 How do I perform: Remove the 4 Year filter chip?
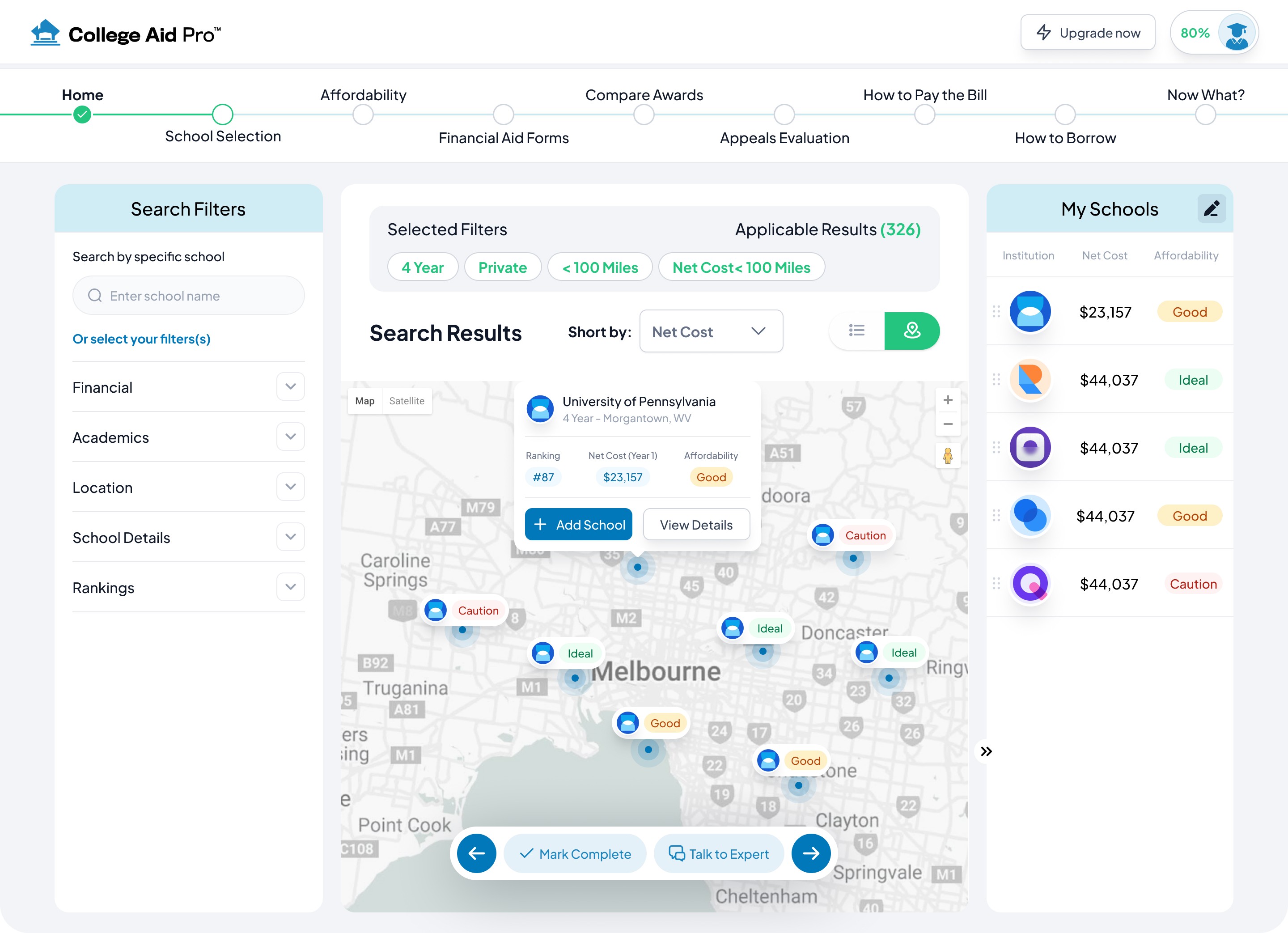tap(423, 267)
